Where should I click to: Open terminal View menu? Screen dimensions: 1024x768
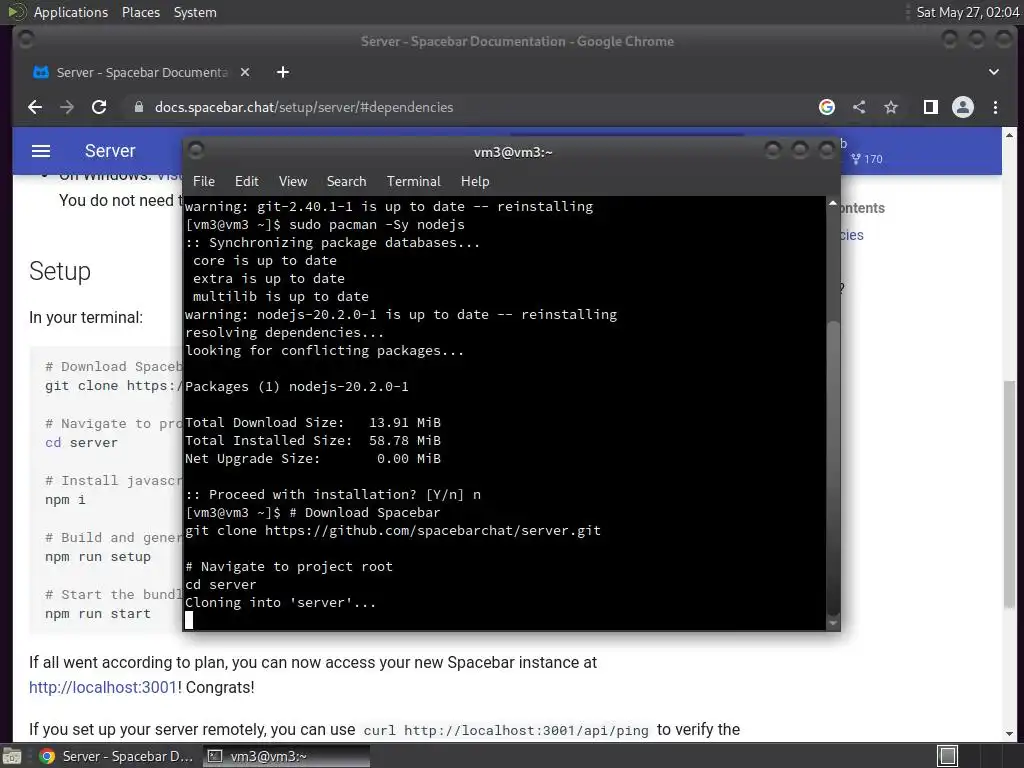point(293,181)
